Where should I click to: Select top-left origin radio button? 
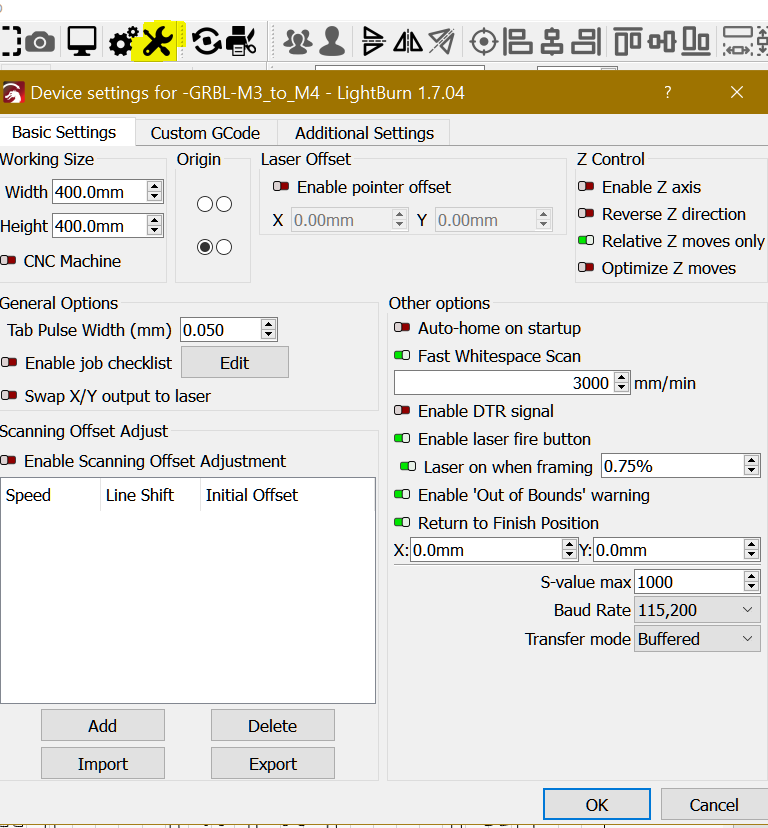[x=205, y=204]
